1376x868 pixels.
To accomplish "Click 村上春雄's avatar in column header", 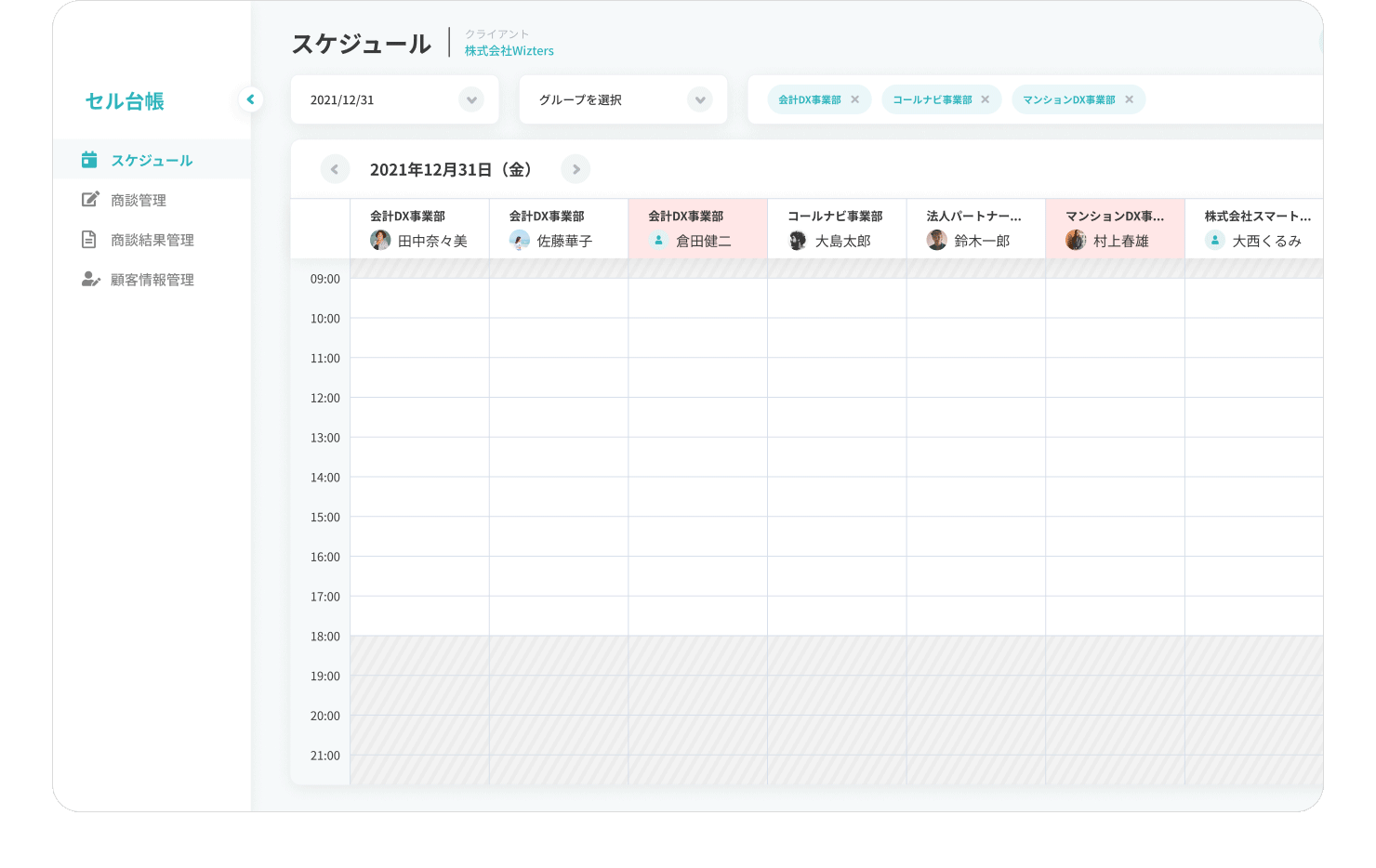I will [x=1076, y=240].
